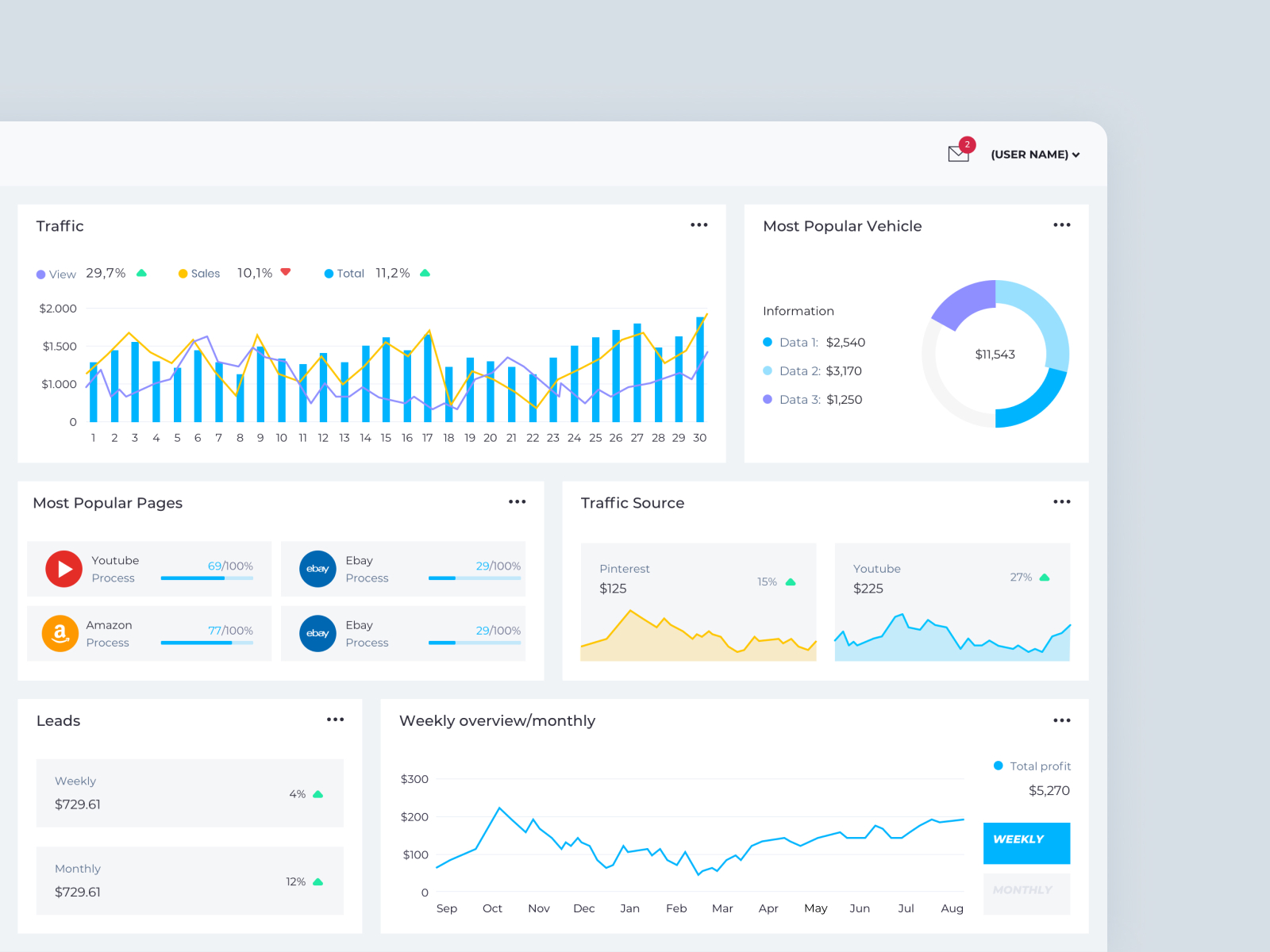This screenshot has height=952, width=1270.
Task: Click green up arrow beside Weekly 4%
Action: click(318, 794)
